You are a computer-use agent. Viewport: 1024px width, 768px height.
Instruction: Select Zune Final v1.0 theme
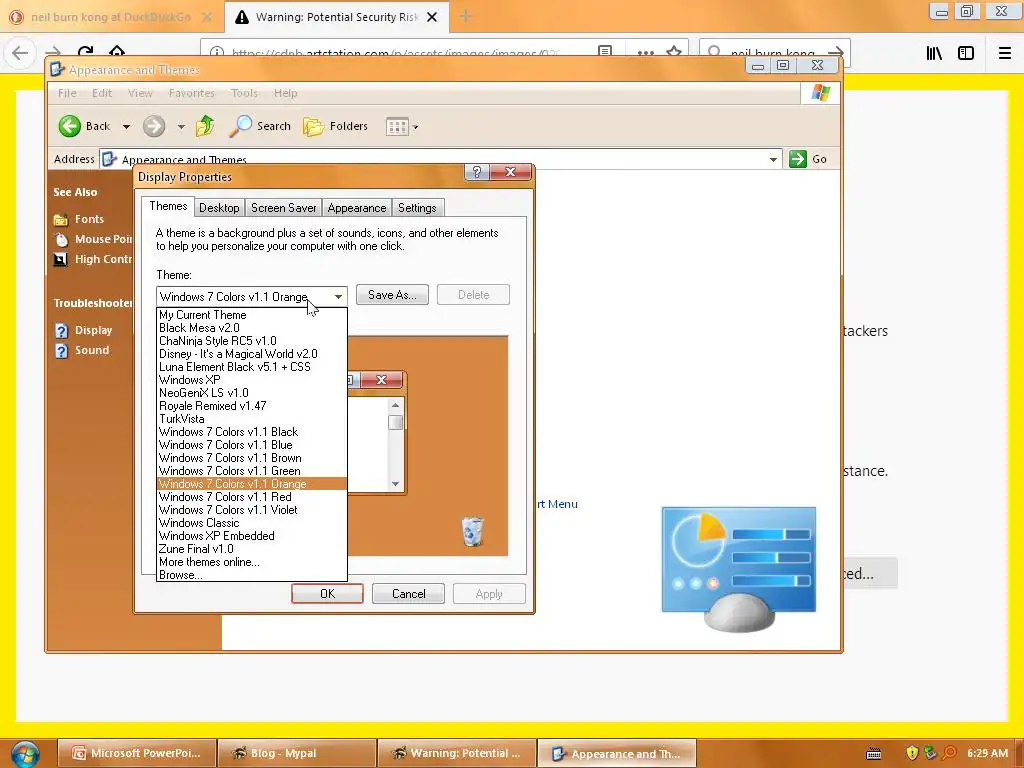252,549
